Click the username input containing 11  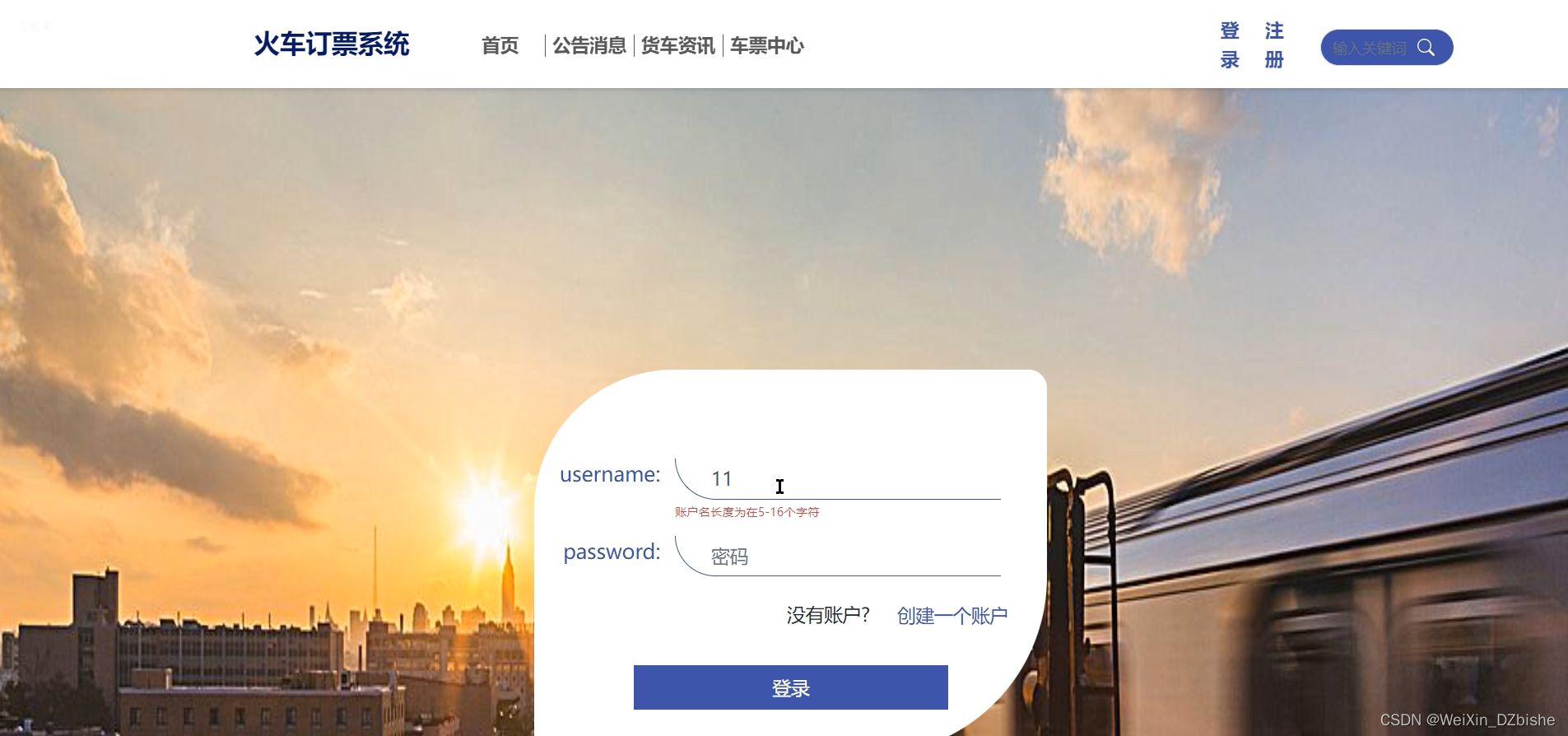pyautogui.click(x=838, y=478)
